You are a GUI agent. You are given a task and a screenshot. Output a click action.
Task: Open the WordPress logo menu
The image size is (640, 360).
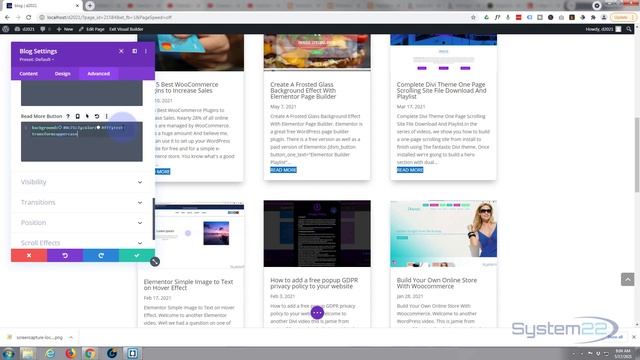[5, 29]
